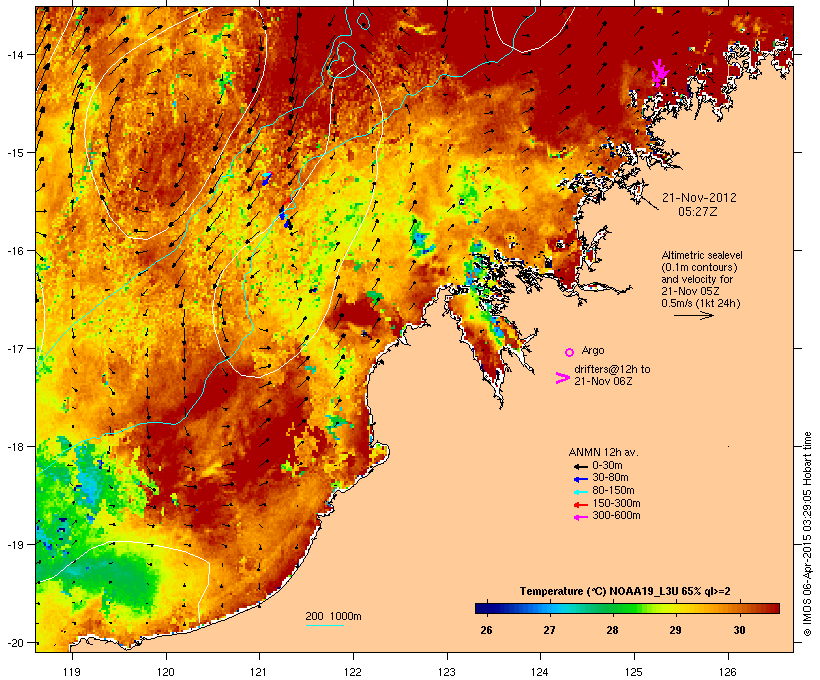Click the cyan 80-150m legend arrow

point(580,492)
